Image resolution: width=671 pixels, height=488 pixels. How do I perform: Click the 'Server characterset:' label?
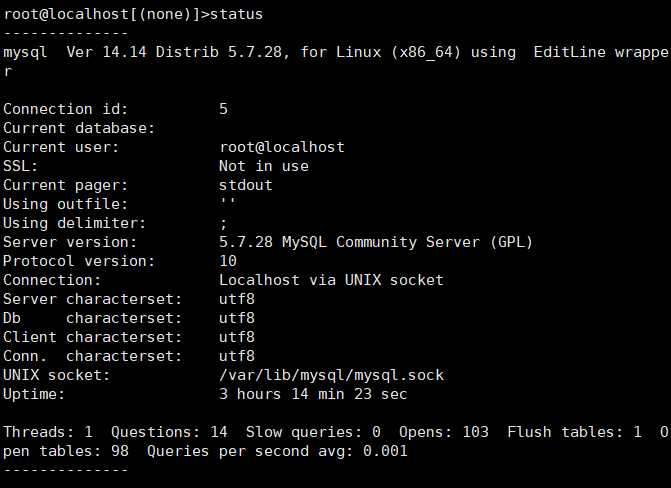[93, 299]
